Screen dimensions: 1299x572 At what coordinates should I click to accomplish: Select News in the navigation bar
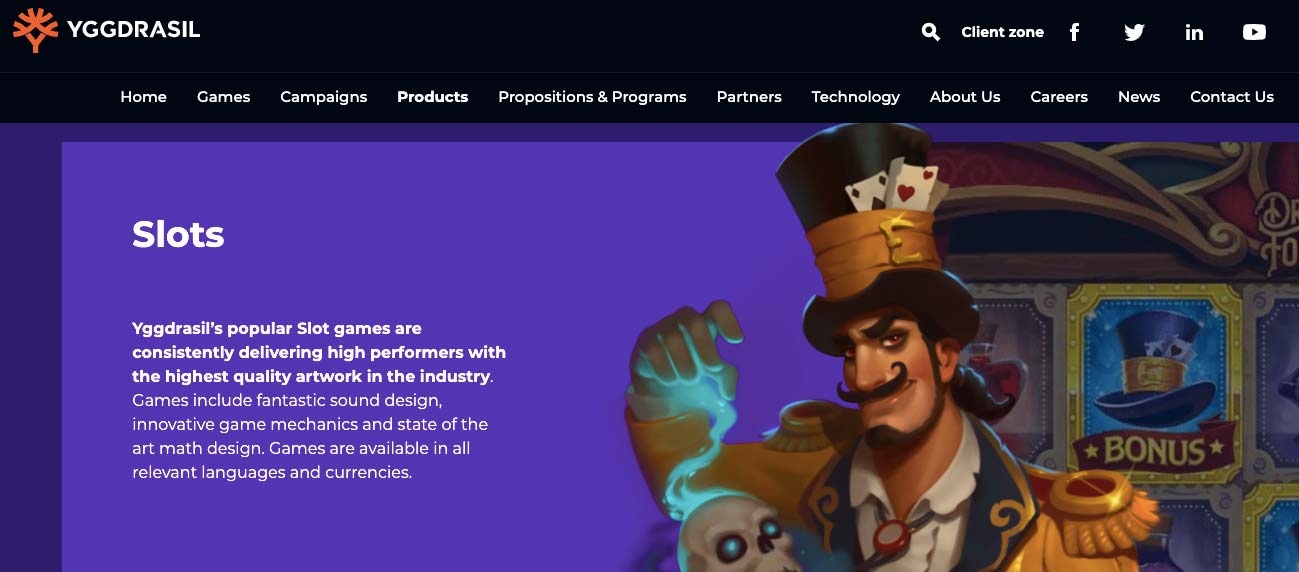point(1139,97)
